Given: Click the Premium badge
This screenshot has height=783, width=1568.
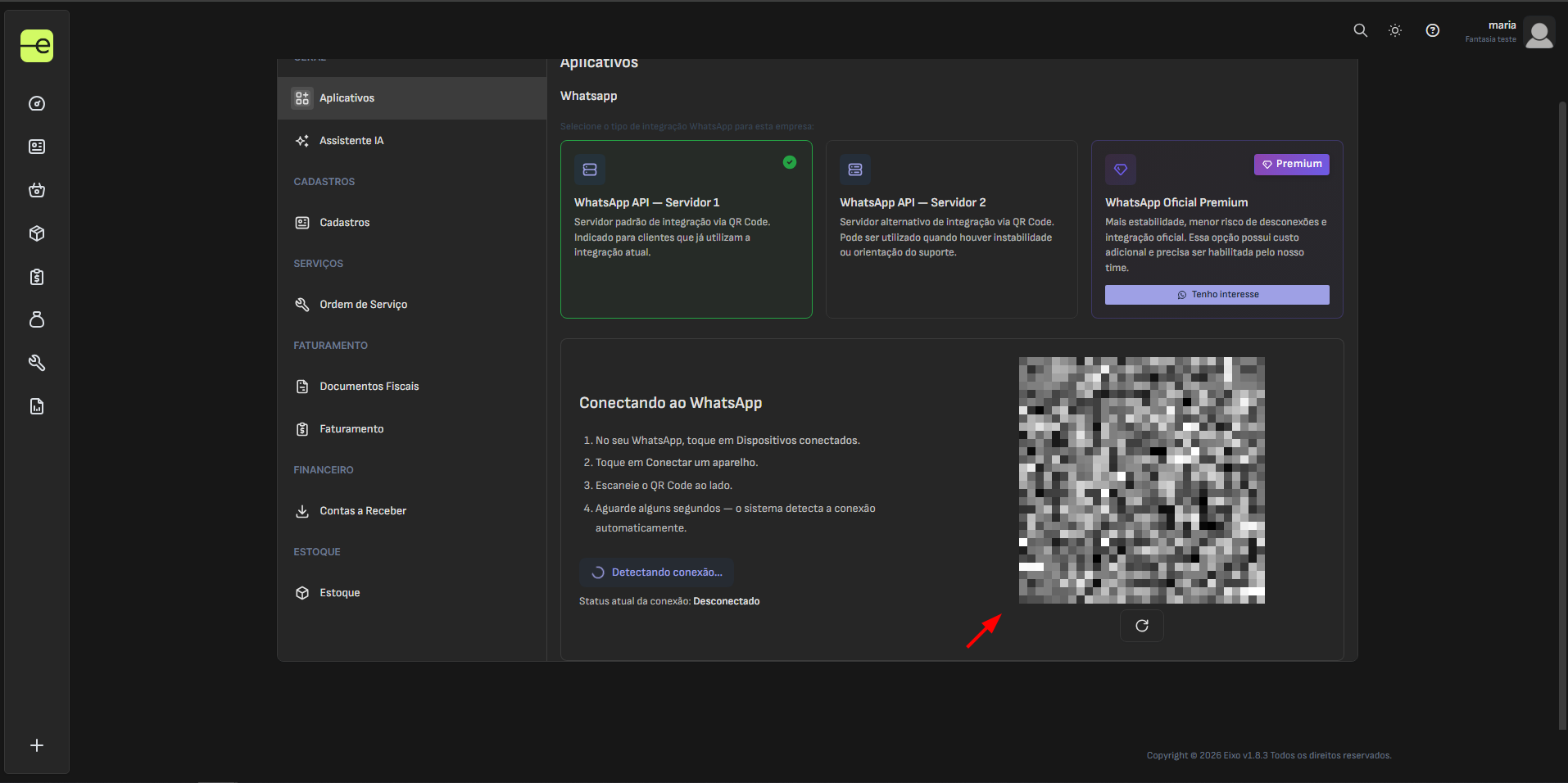Looking at the screenshot, I should tap(1292, 165).
